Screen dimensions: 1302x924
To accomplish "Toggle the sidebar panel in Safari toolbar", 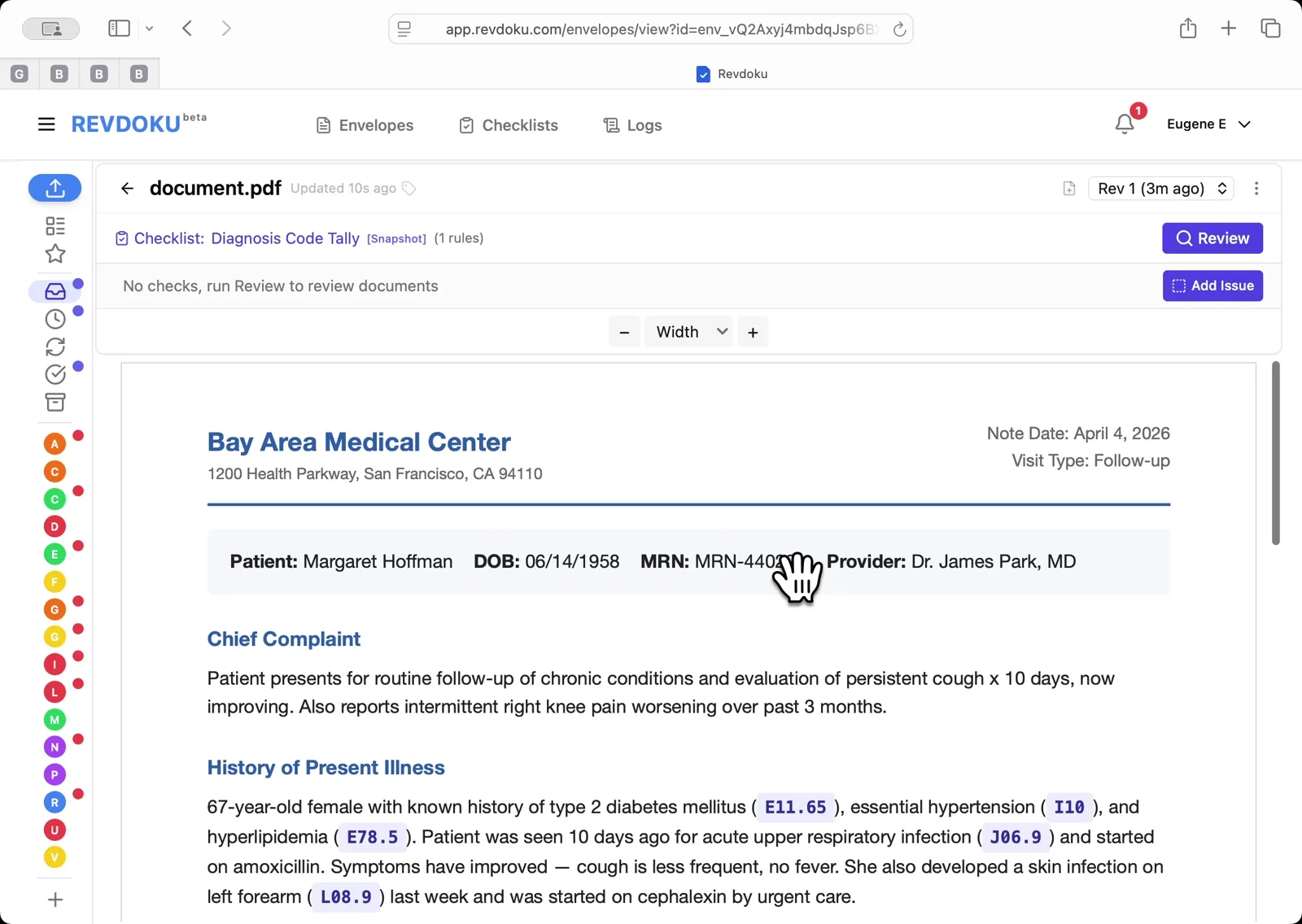I will click(118, 28).
